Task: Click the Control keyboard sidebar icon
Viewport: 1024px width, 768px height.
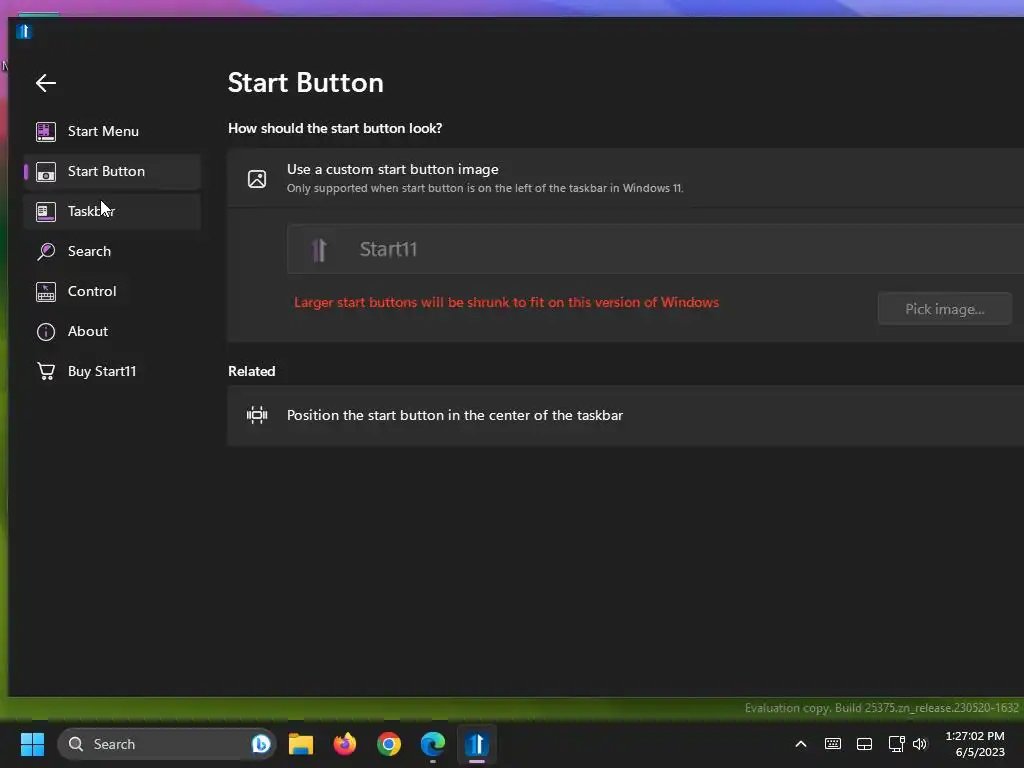Action: pos(46,291)
